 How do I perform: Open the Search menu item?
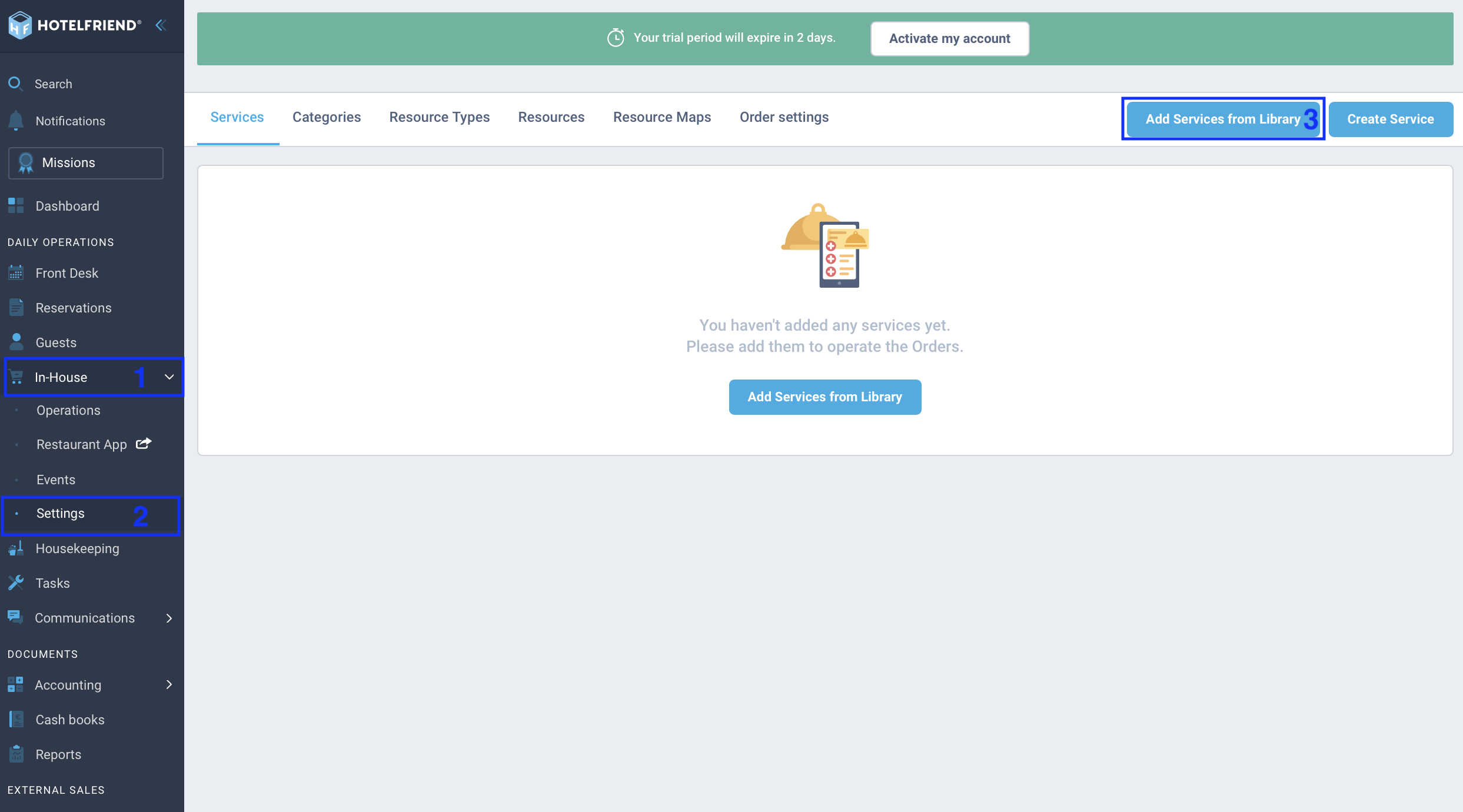[92, 84]
